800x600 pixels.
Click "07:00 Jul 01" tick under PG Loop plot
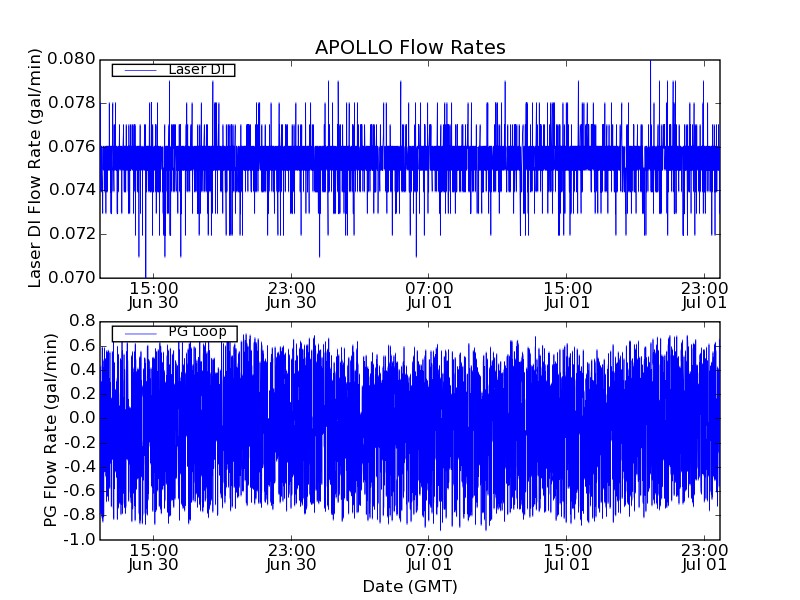pyautogui.click(x=429, y=558)
